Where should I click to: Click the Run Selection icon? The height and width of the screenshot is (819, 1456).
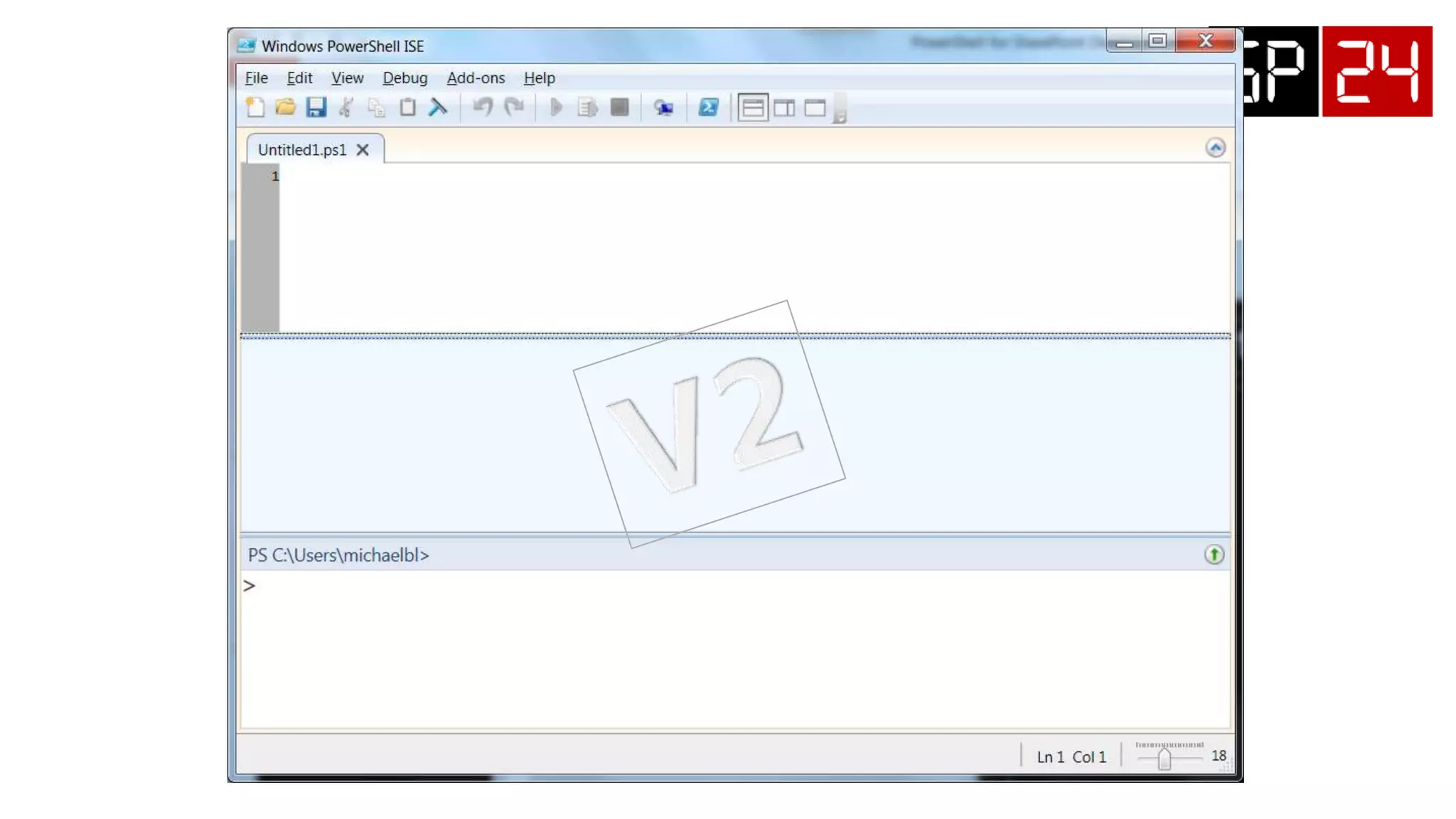(x=587, y=107)
